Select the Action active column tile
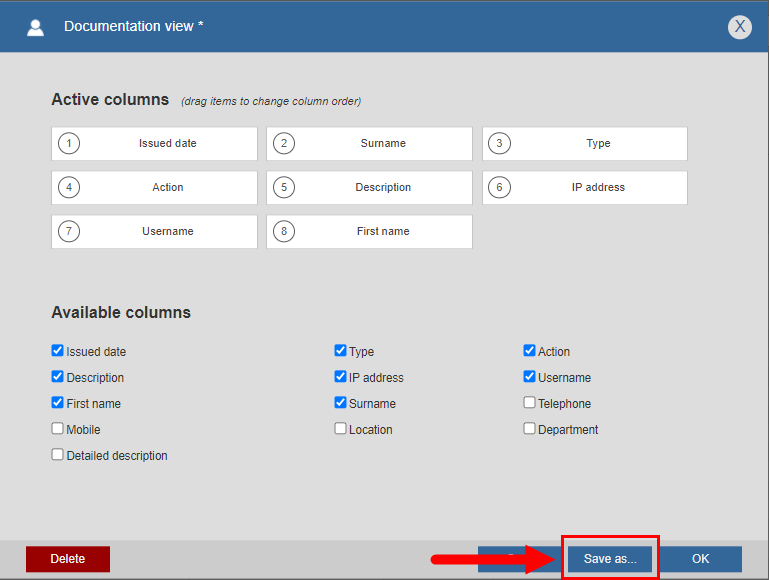This screenshot has width=769, height=580. coord(154,187)
